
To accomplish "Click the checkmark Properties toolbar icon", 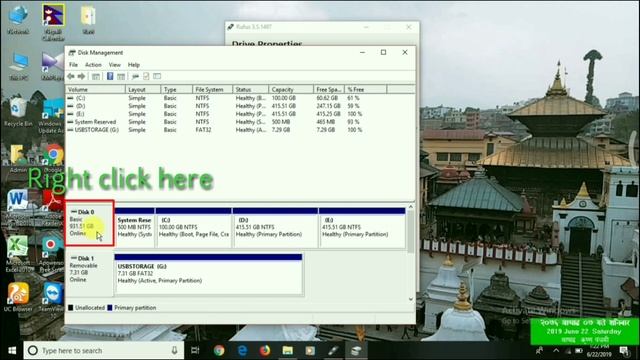I will coord(146,76).
